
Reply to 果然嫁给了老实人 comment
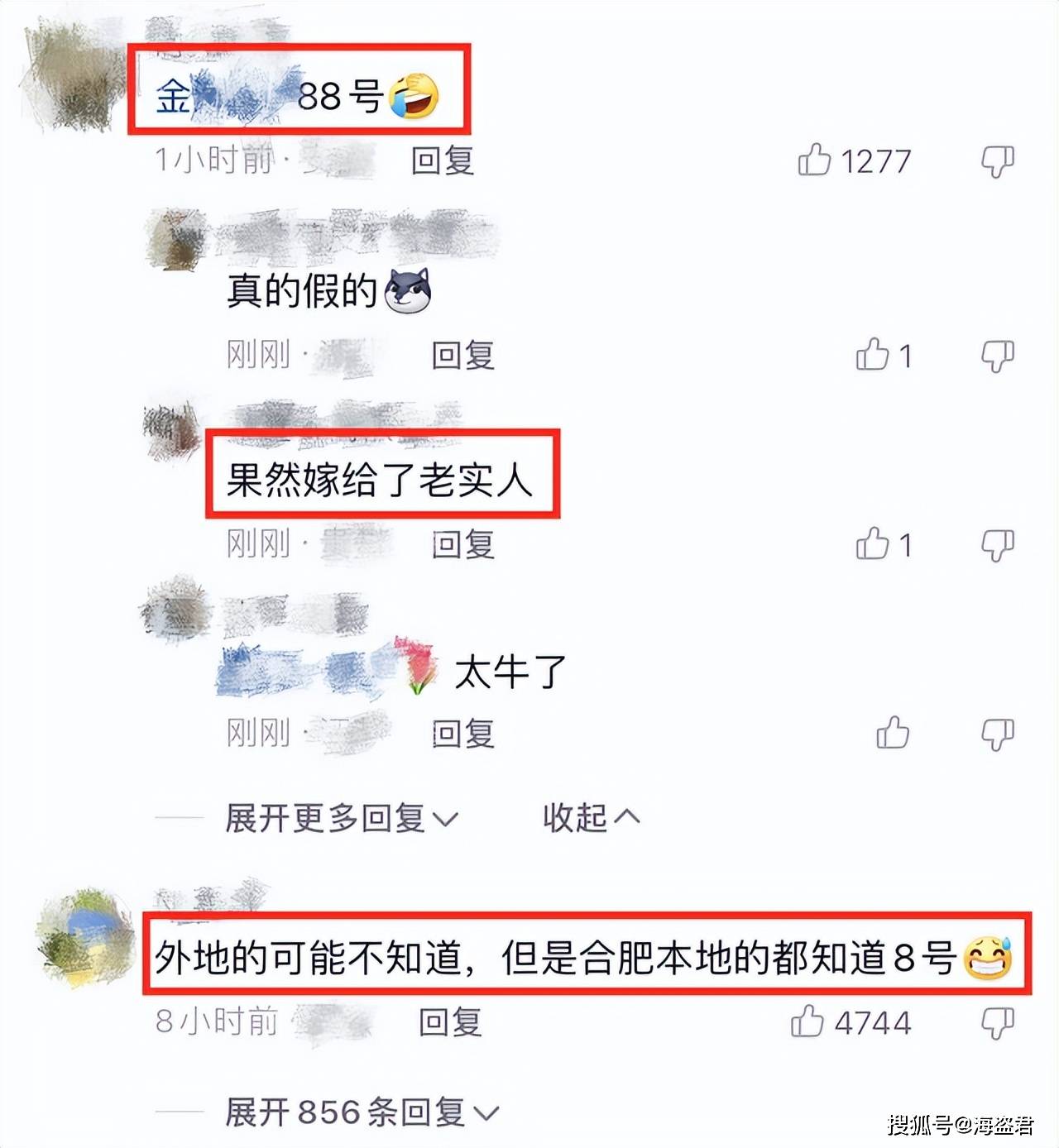463,545
